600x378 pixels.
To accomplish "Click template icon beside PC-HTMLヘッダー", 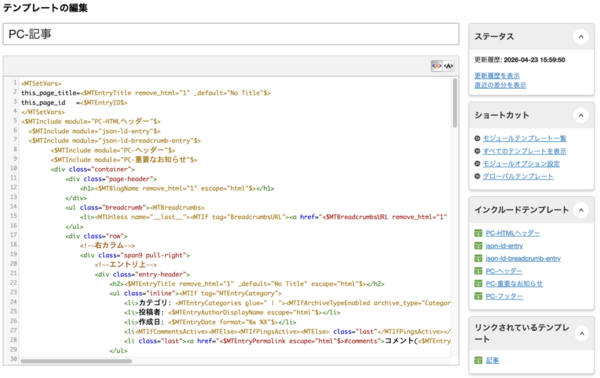I will [x=478, y=233].
